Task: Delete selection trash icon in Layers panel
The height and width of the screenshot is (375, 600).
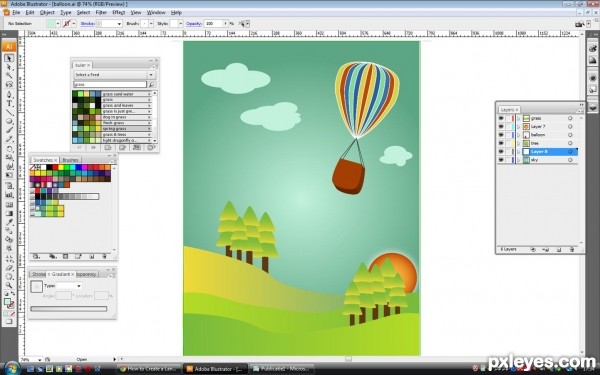Action: (x=572, y=249)
